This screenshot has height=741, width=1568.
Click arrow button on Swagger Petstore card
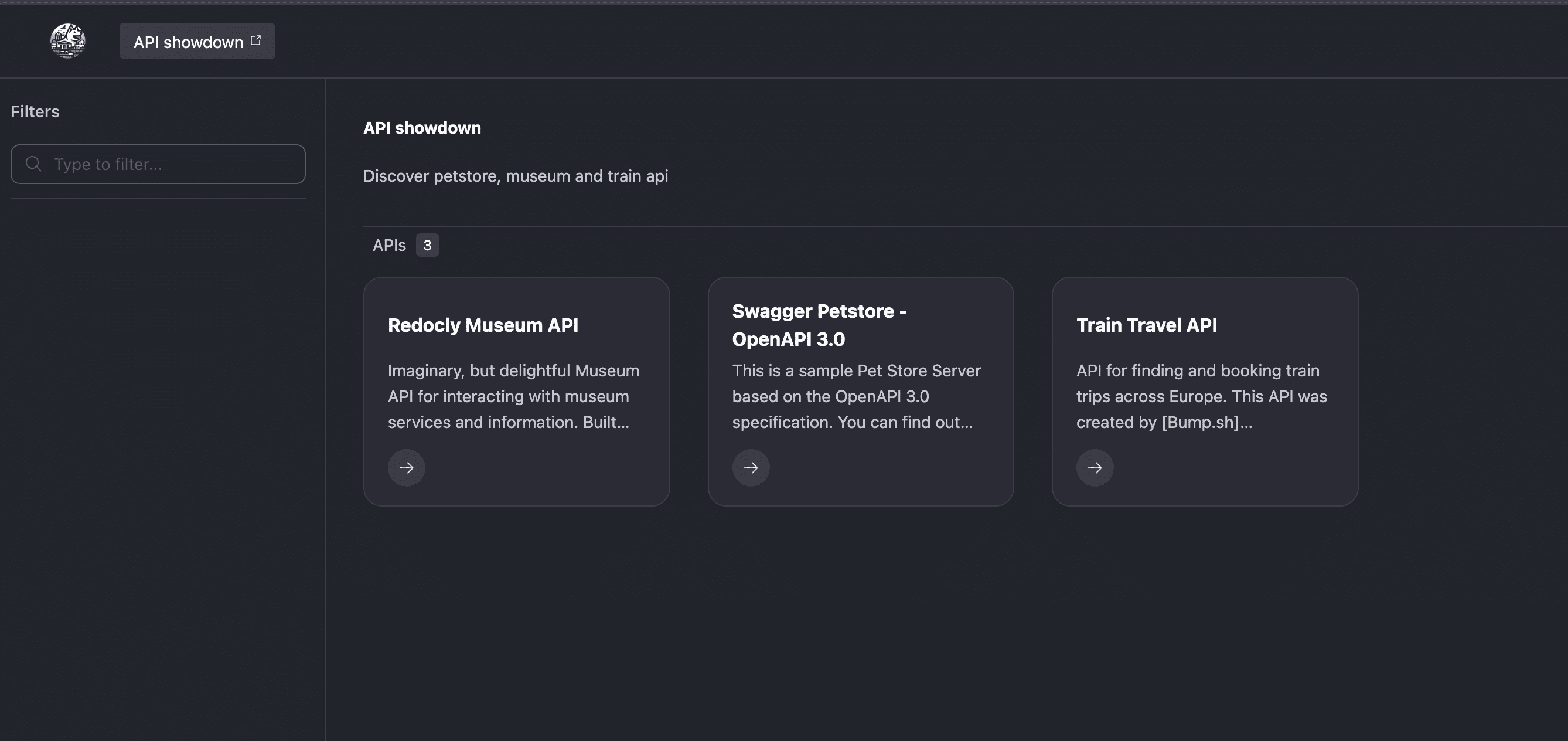pyautogui.click(x=751, y=468)
